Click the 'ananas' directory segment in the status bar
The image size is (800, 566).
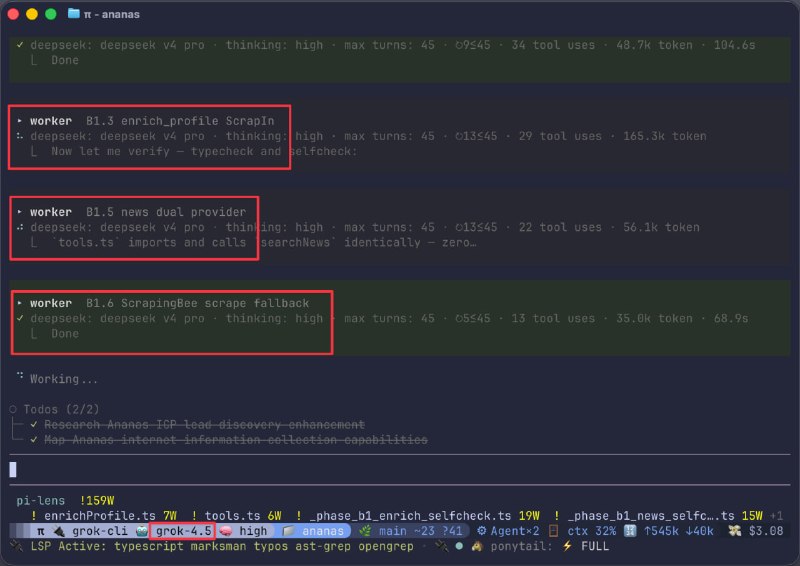(x=323, y=531)
